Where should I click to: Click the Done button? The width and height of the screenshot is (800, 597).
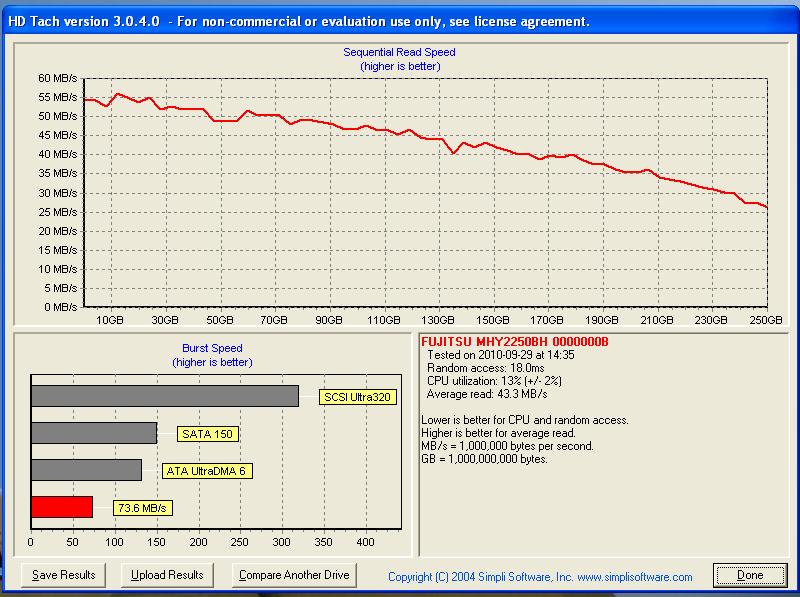pos(749,575)
